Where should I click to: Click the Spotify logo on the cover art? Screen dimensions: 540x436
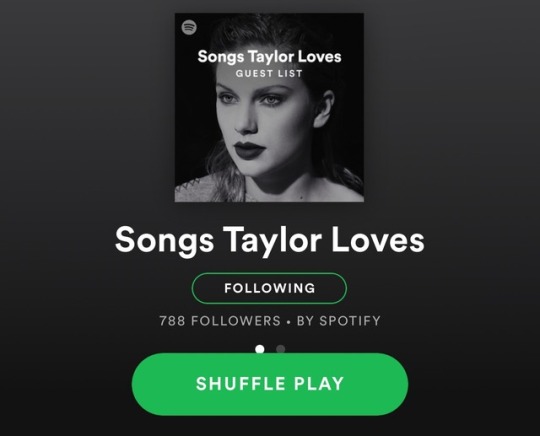coord(189,27)
